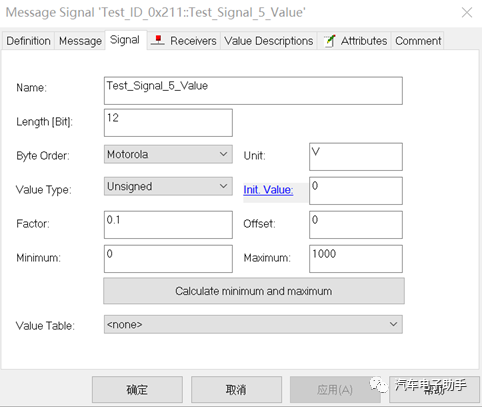This screenshot has width=482, height=407.
Task: Expand the Value Type combo box
Action: pos(168,186)
